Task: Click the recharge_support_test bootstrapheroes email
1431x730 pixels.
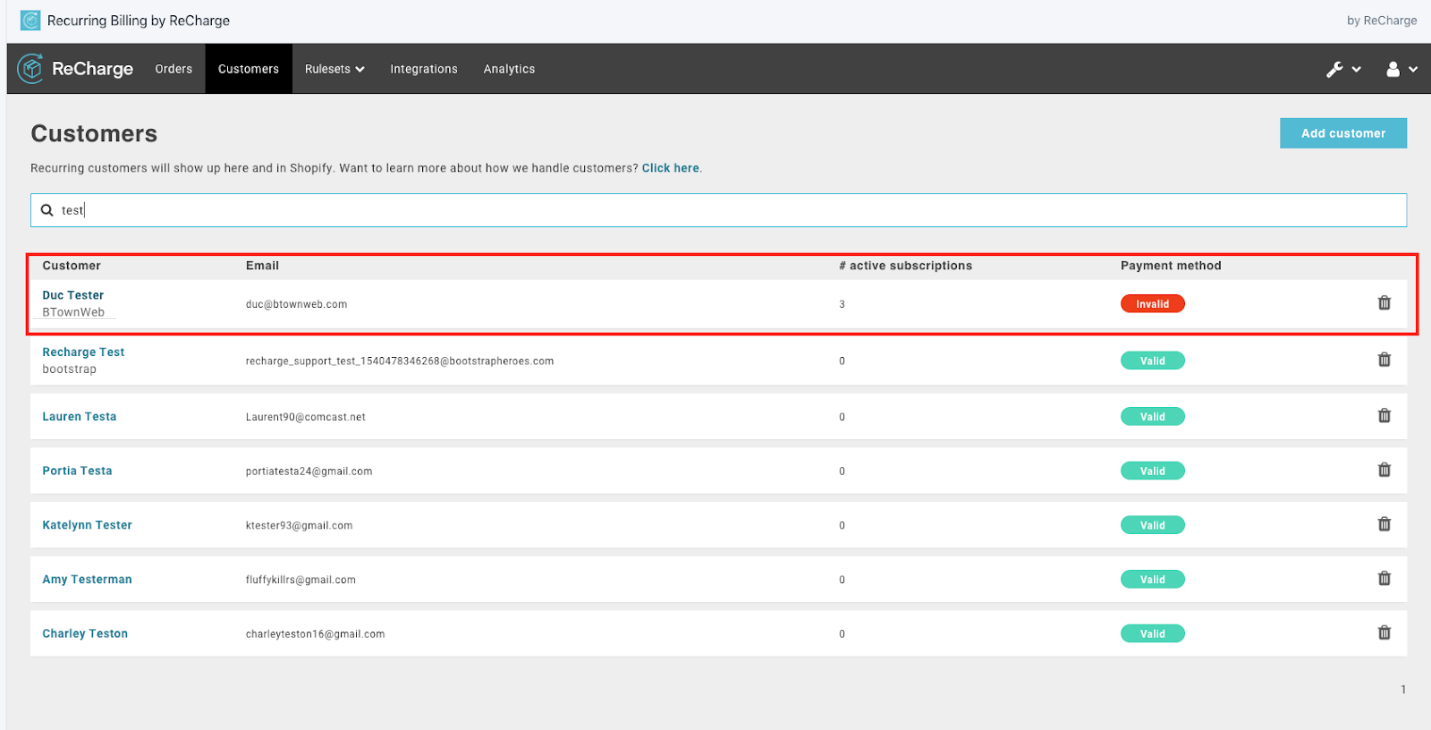Action: point(400,360)
